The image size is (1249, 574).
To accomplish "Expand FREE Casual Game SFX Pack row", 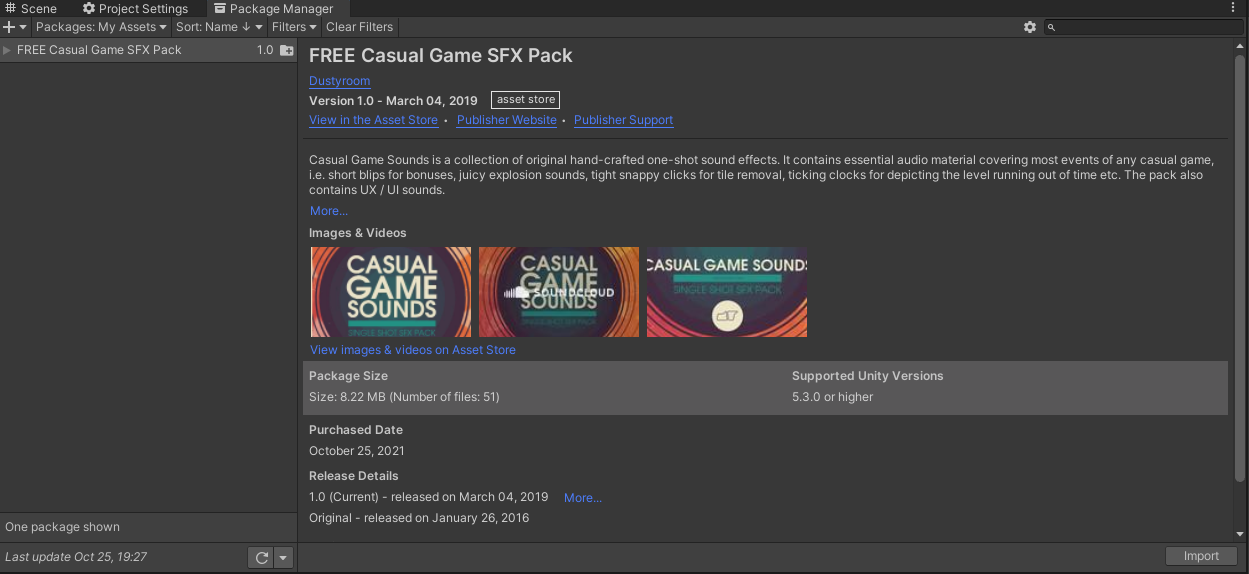I will 7,50.
